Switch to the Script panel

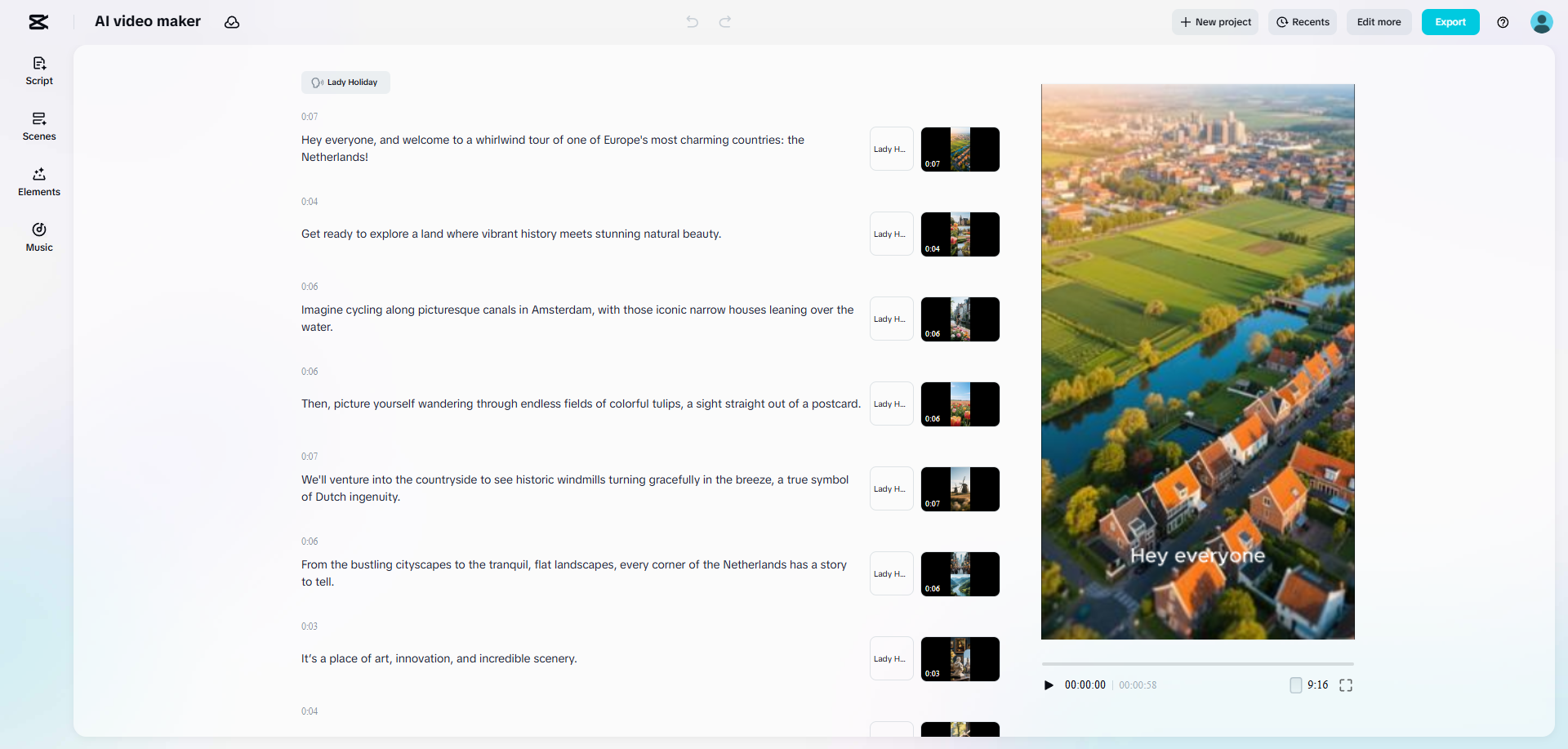38,71
